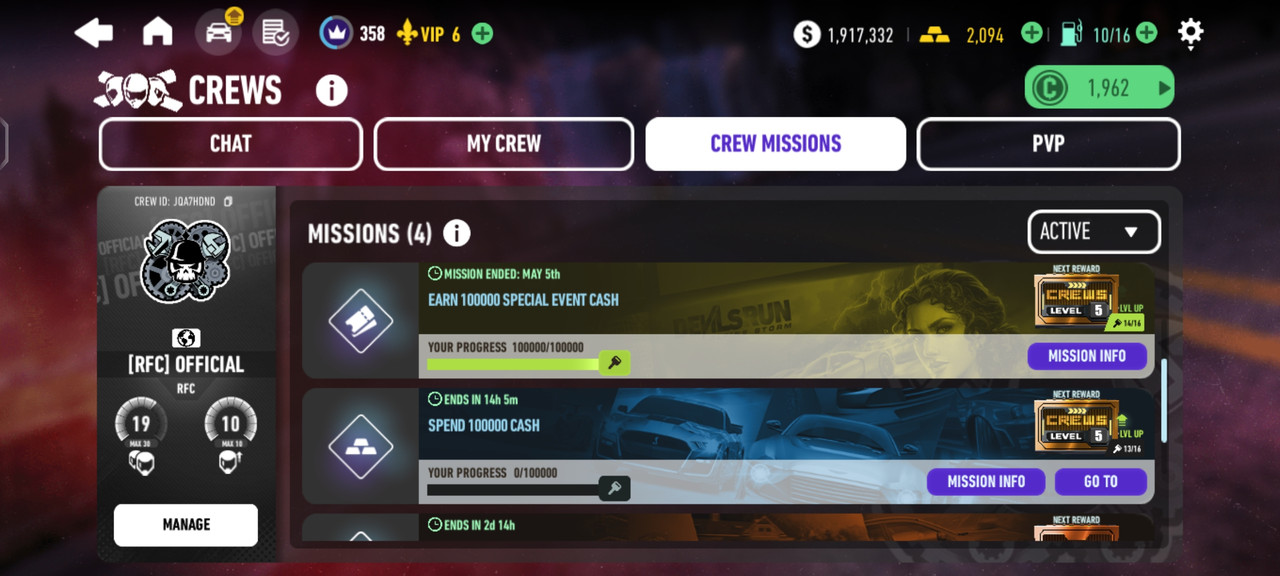Click the info icon next to Missions
Screen dimensions: 1280x576
pos(456,234)
